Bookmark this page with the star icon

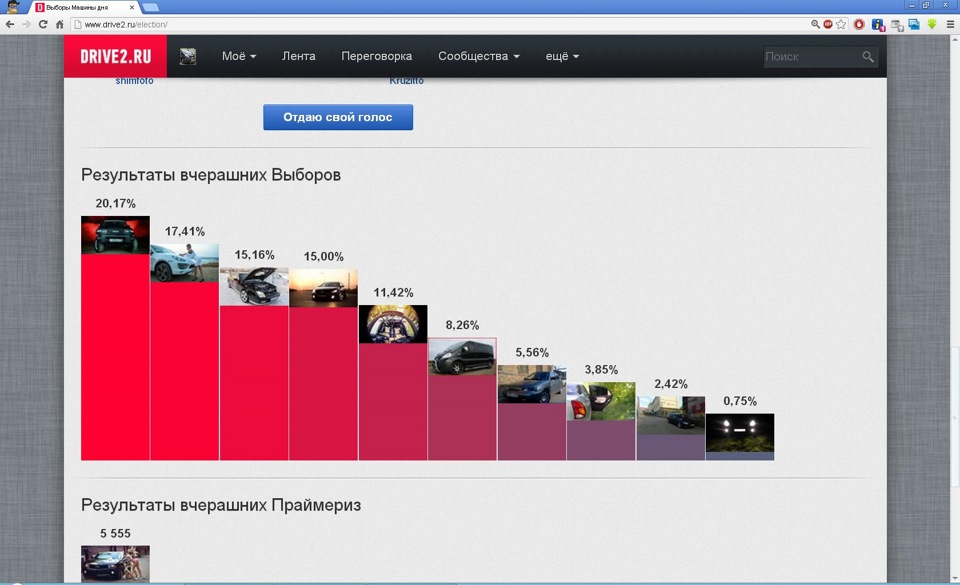[841, 24]
